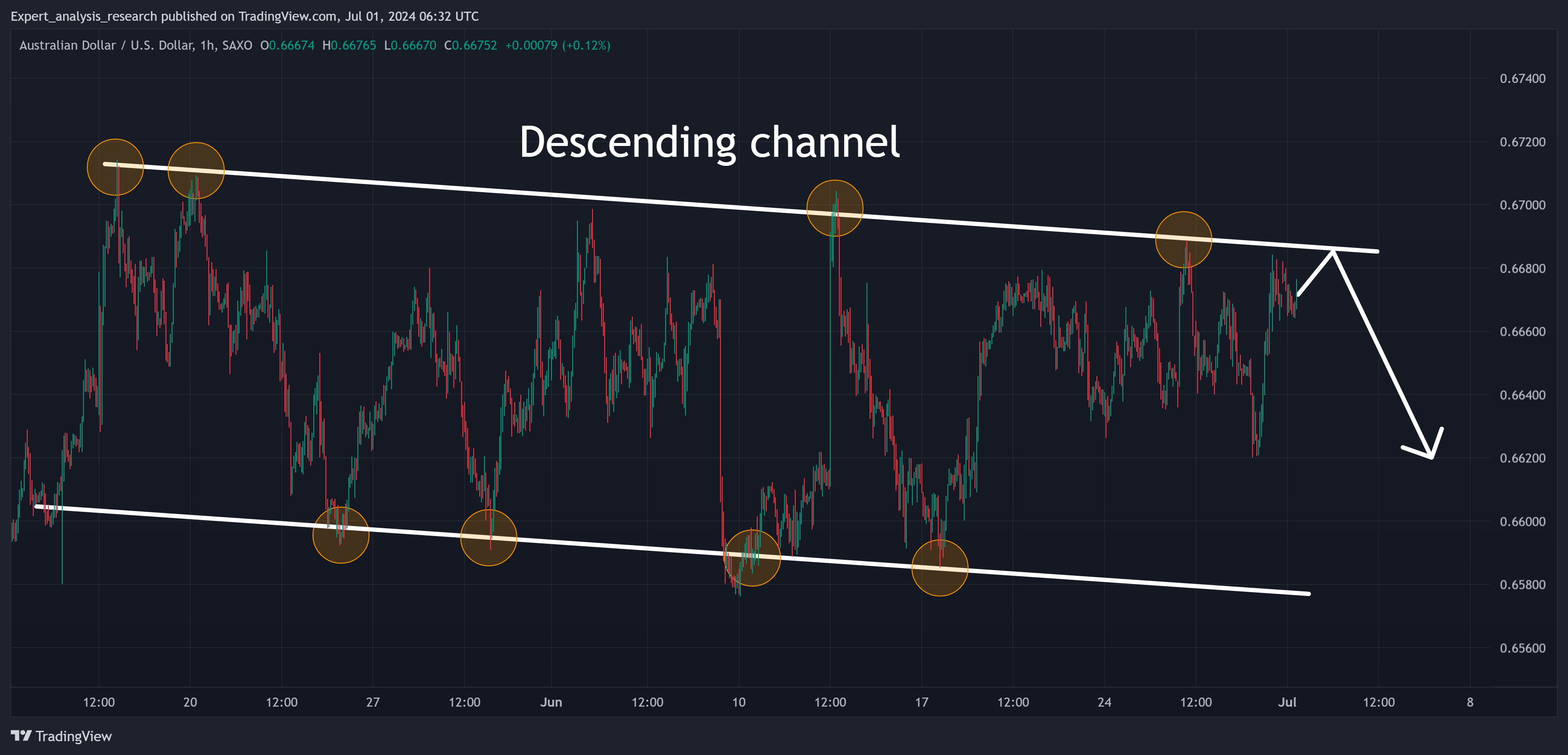Click the 0.66600 price axis label
Image resolution: width=1568 pixels, height=755 pixels.
coord(1522,332)
